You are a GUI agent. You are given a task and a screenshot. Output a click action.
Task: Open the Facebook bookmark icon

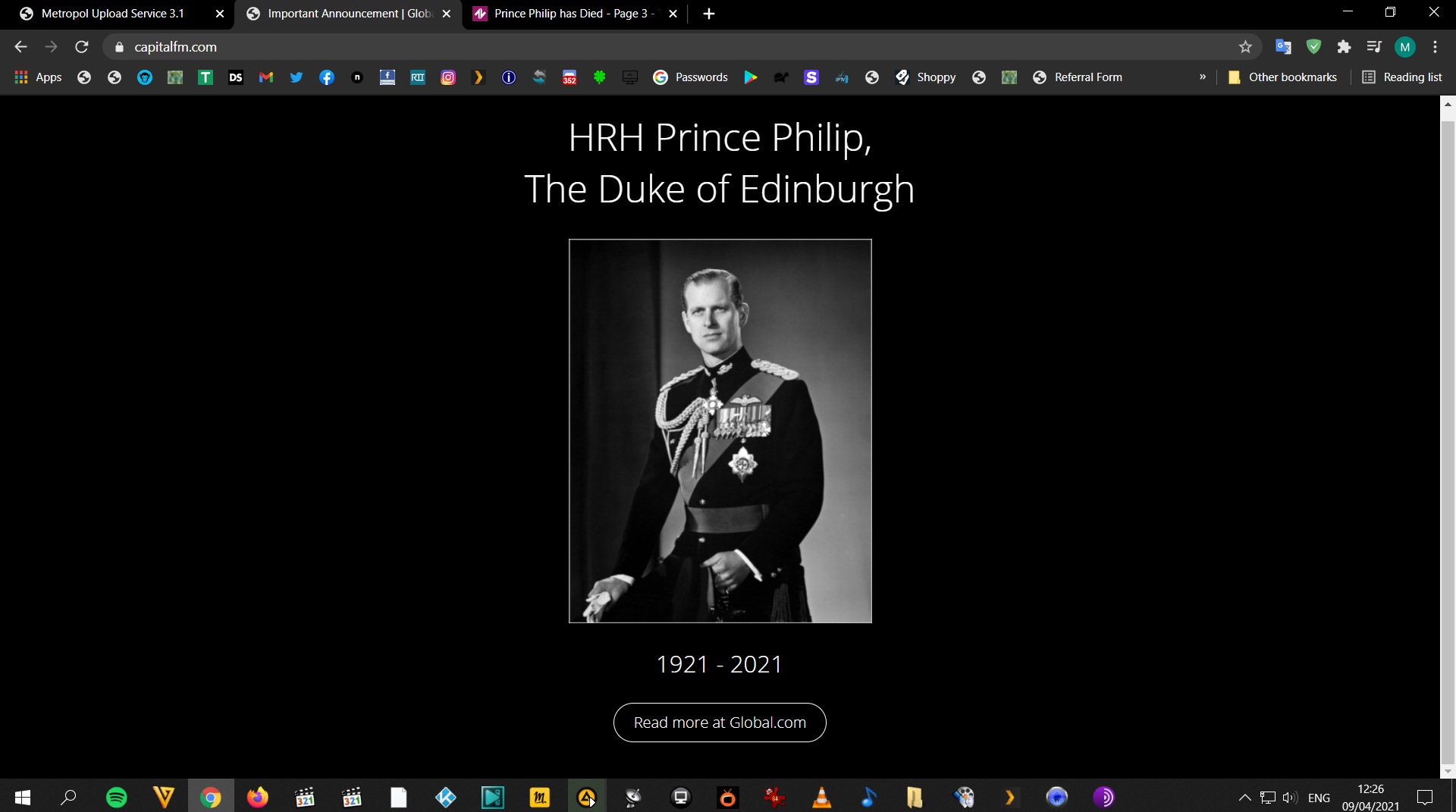[x=327, y=77]
